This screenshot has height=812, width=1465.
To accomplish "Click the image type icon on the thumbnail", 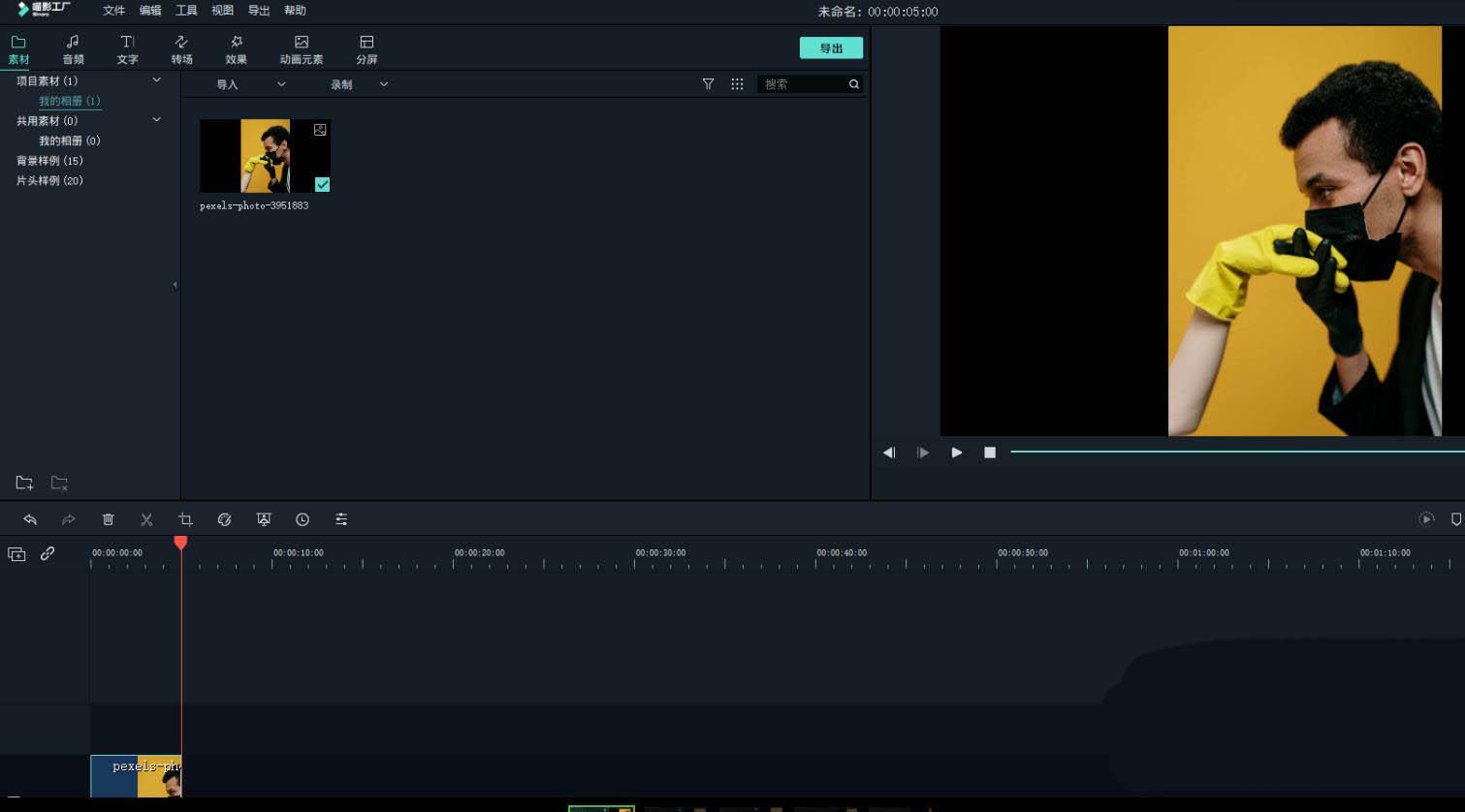I will click(320, 130).
